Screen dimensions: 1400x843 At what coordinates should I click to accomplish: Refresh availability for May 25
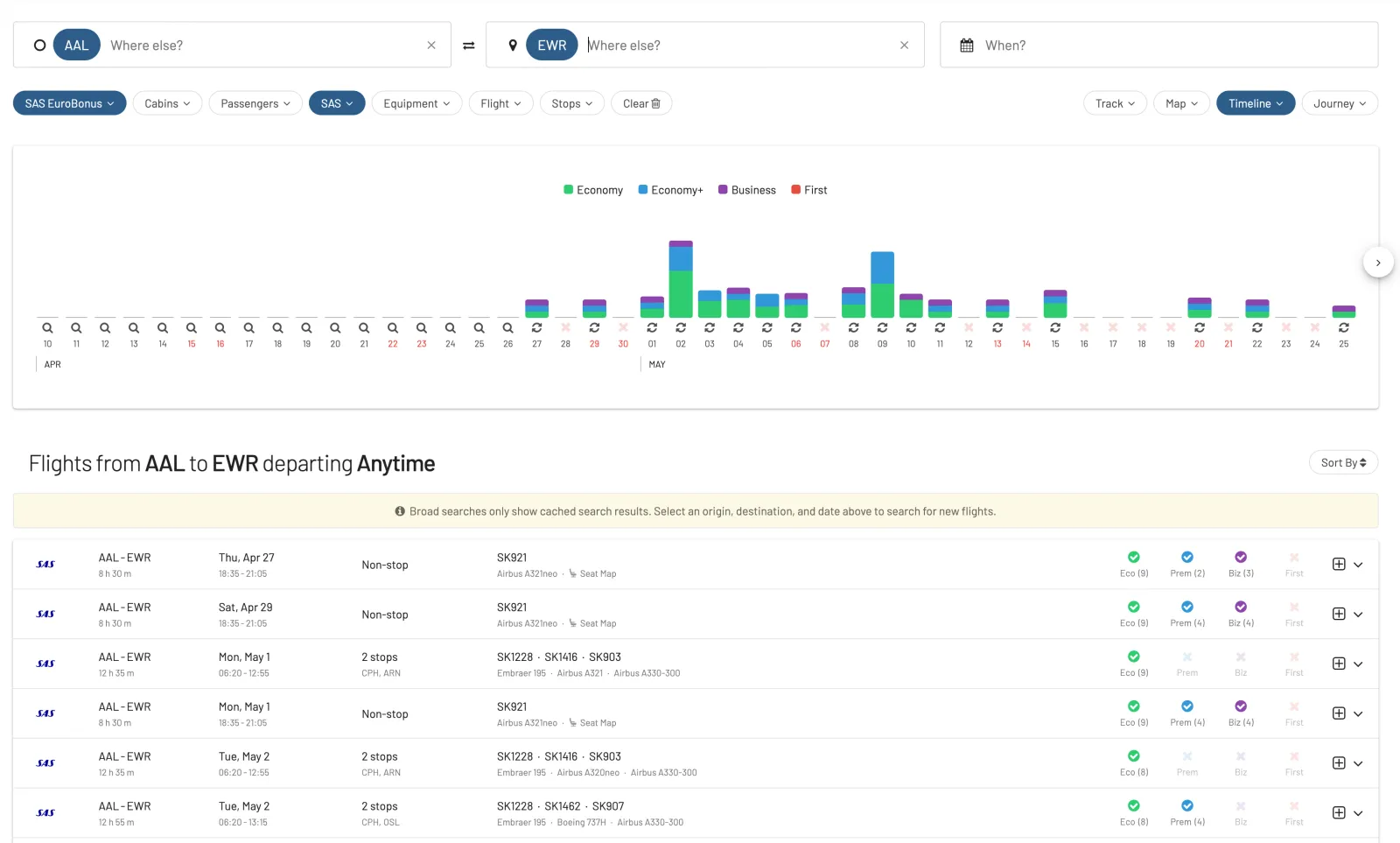1344,328
